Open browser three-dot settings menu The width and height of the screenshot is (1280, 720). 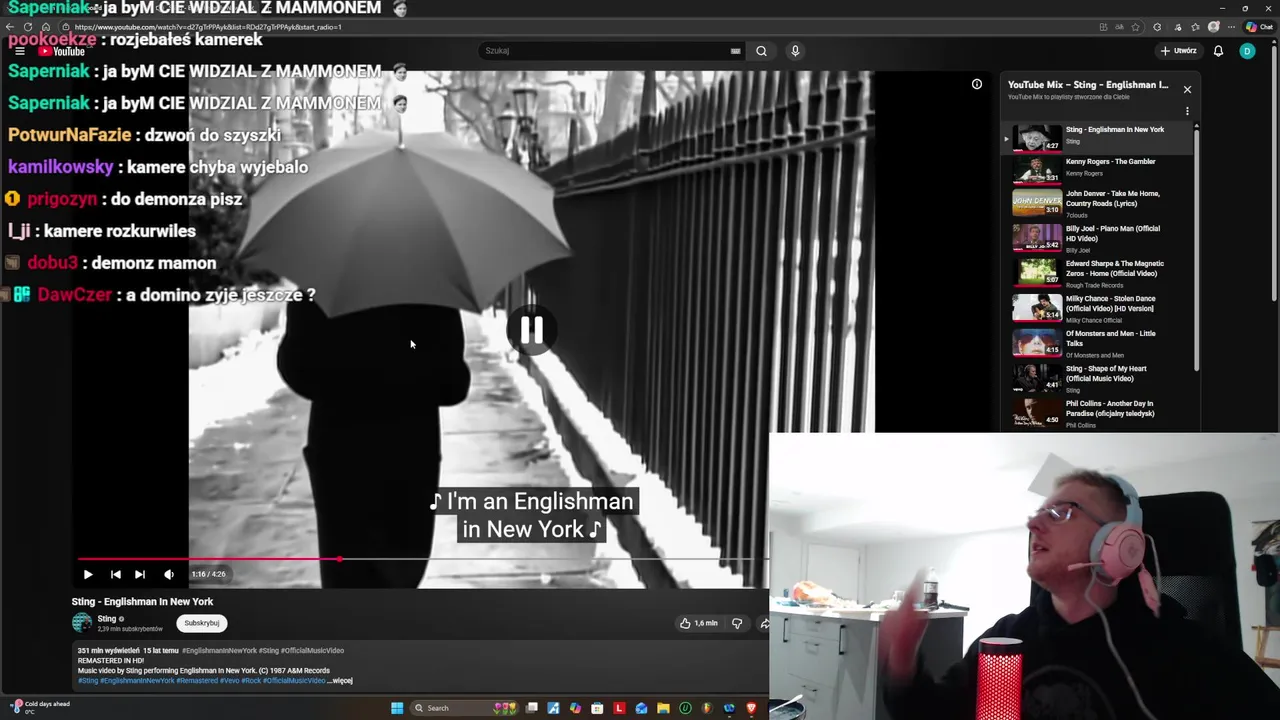pyautogui.click(x=1232, y=27)
